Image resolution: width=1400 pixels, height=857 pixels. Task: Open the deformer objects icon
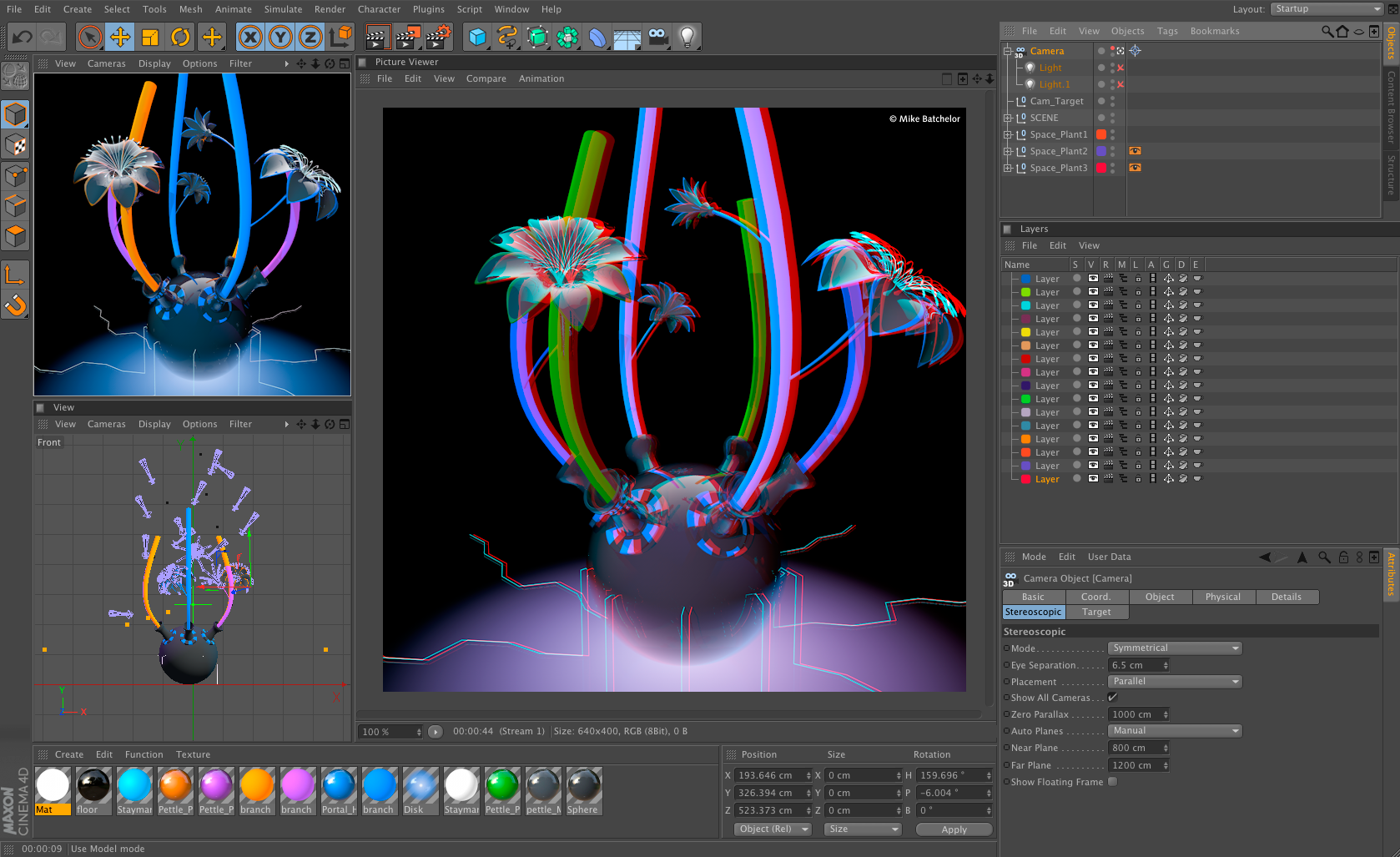pyautogui.click(x=597, y=37)
